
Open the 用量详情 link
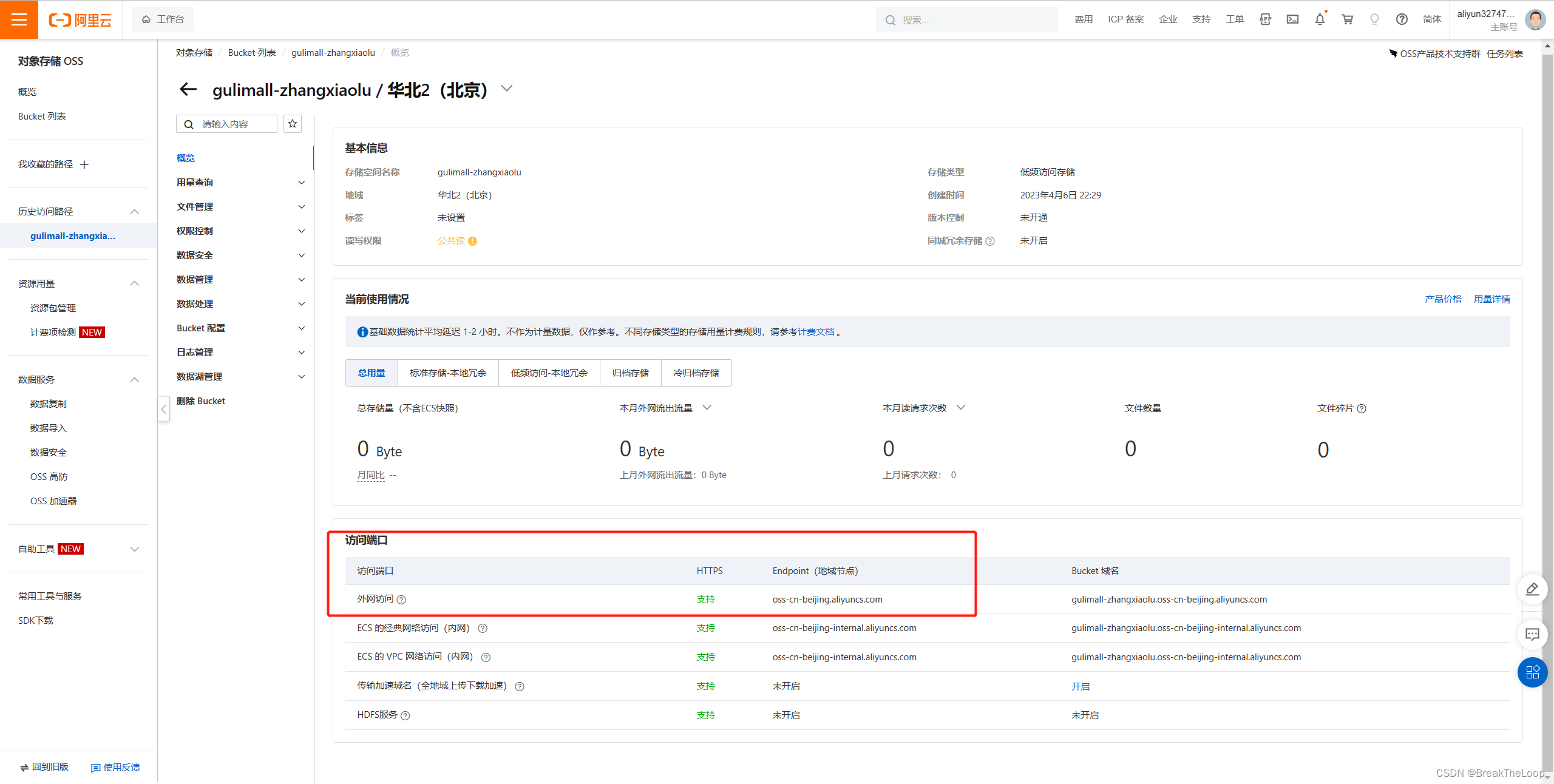click(x=1491, y=299)
